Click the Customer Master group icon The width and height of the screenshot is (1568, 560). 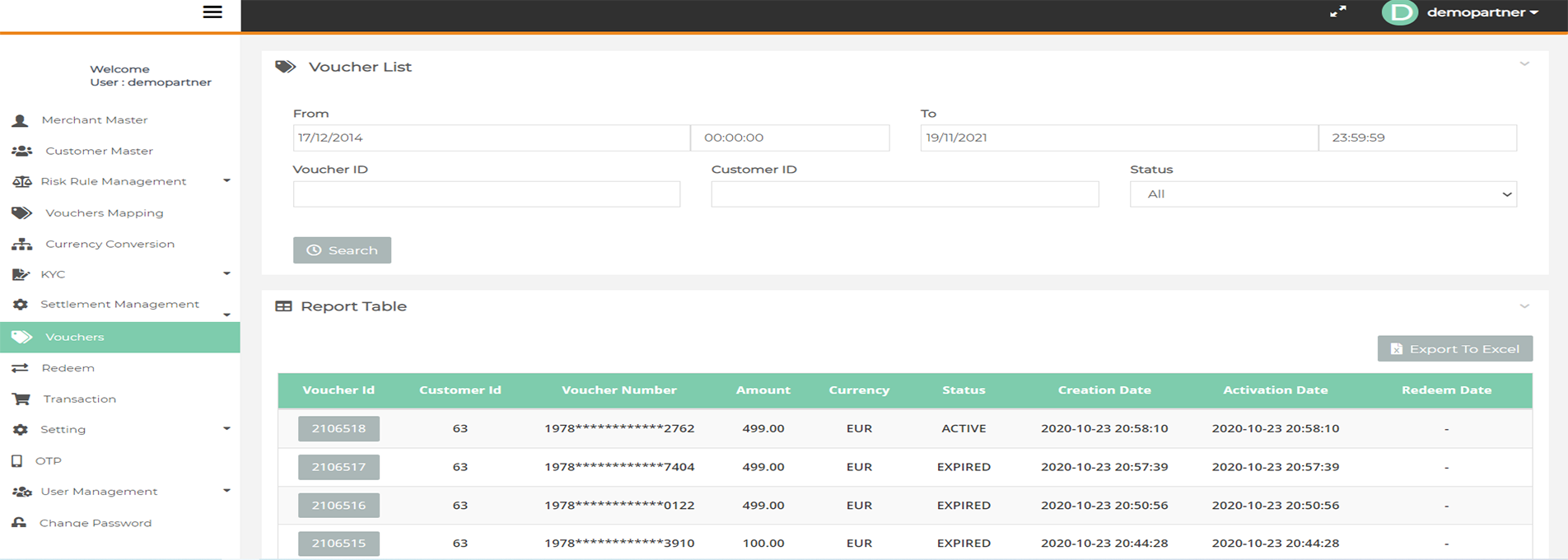coord(22,152)
